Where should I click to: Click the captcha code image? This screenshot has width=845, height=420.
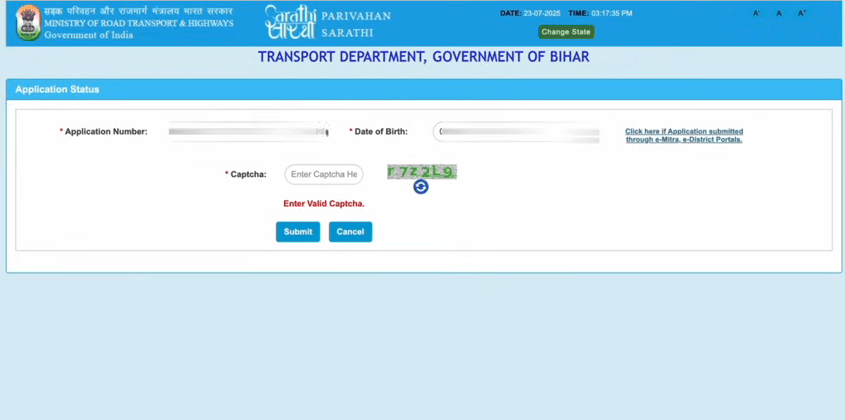click(421, 172)
